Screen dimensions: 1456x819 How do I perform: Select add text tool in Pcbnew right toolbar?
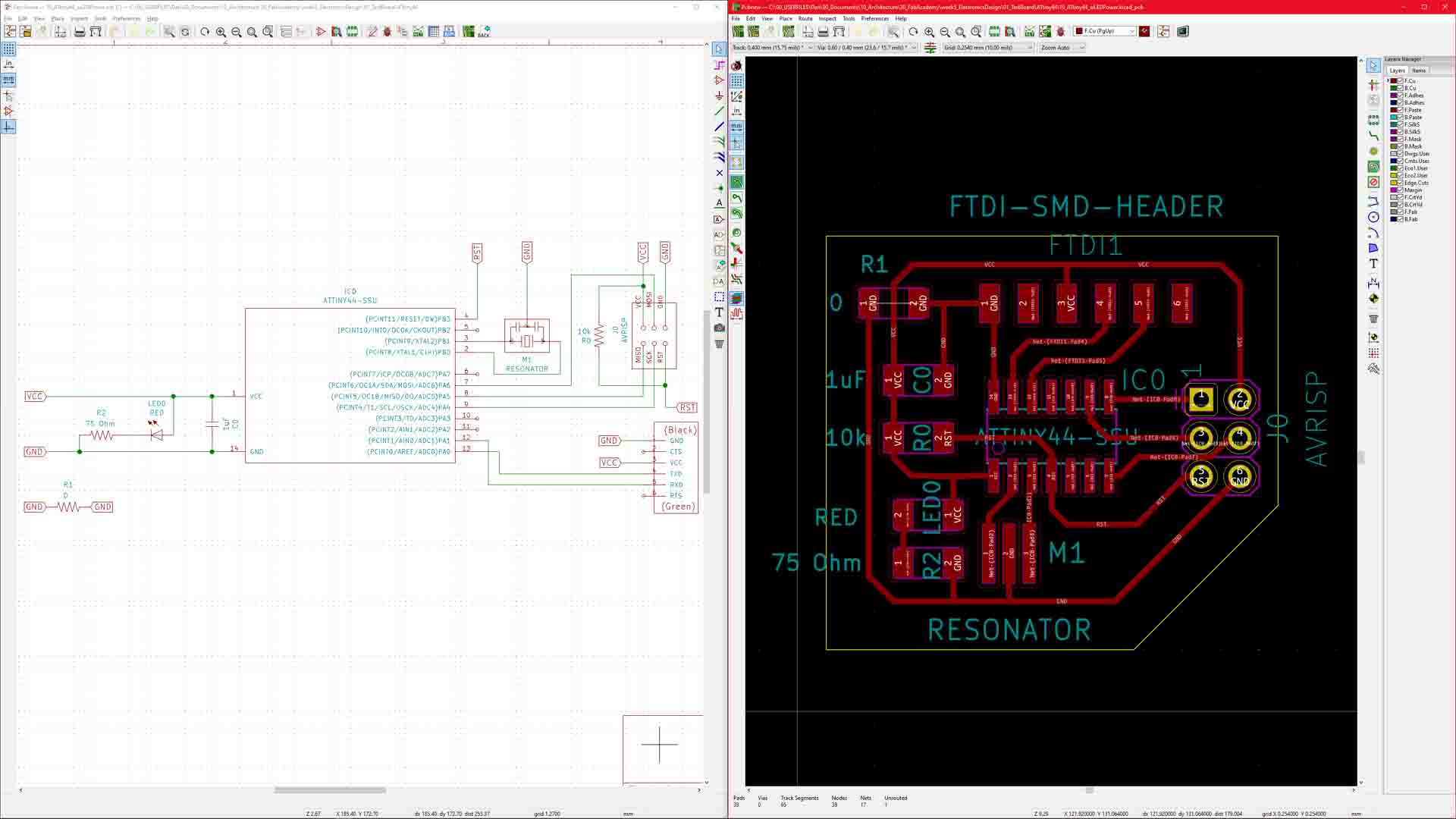click(1373, 264)
